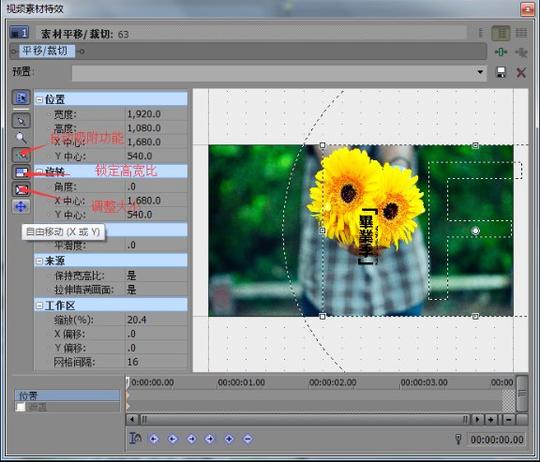
Task: Click the plus zoom-in timeline button
Action: coord(490,419)
